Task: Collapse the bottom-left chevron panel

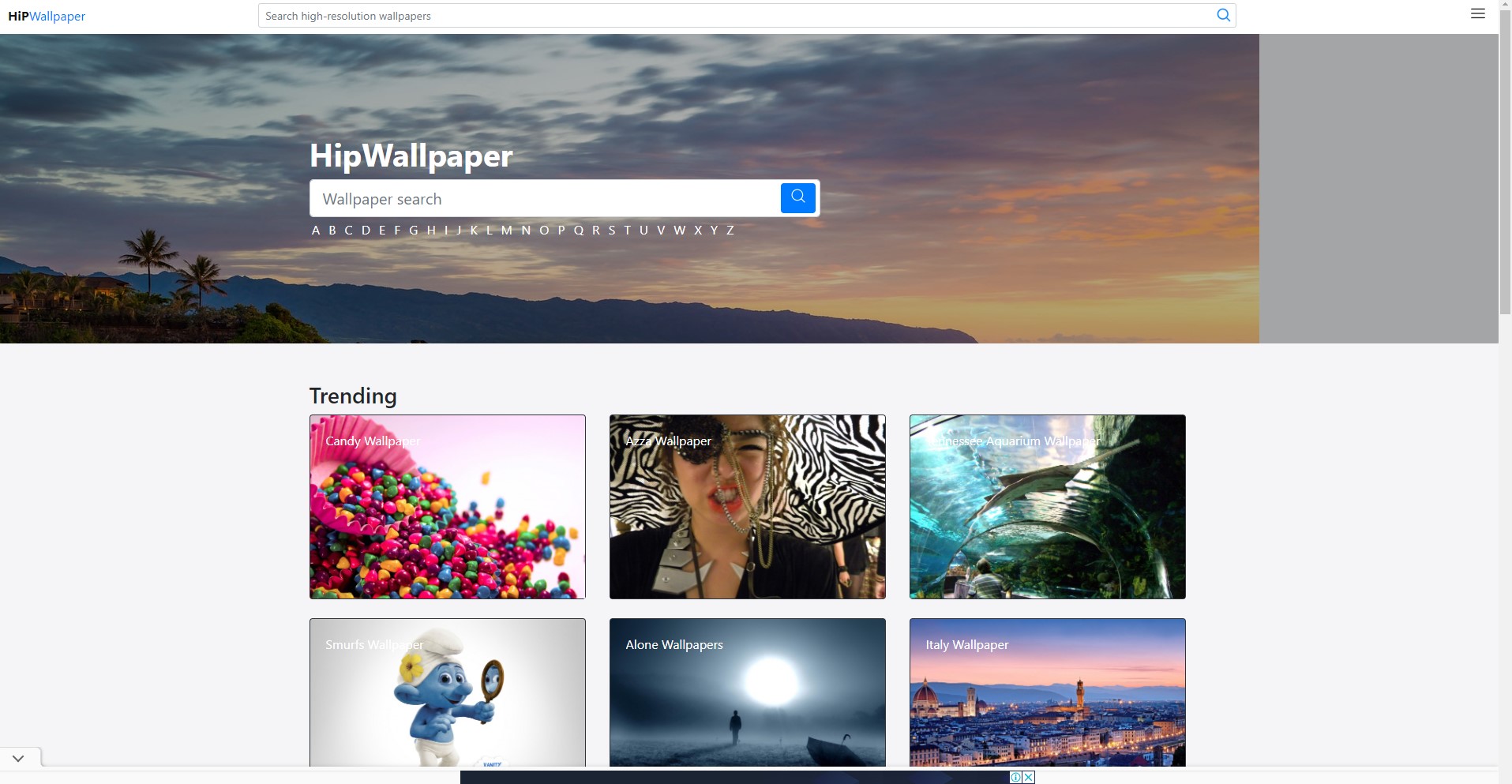Action: 19,758
